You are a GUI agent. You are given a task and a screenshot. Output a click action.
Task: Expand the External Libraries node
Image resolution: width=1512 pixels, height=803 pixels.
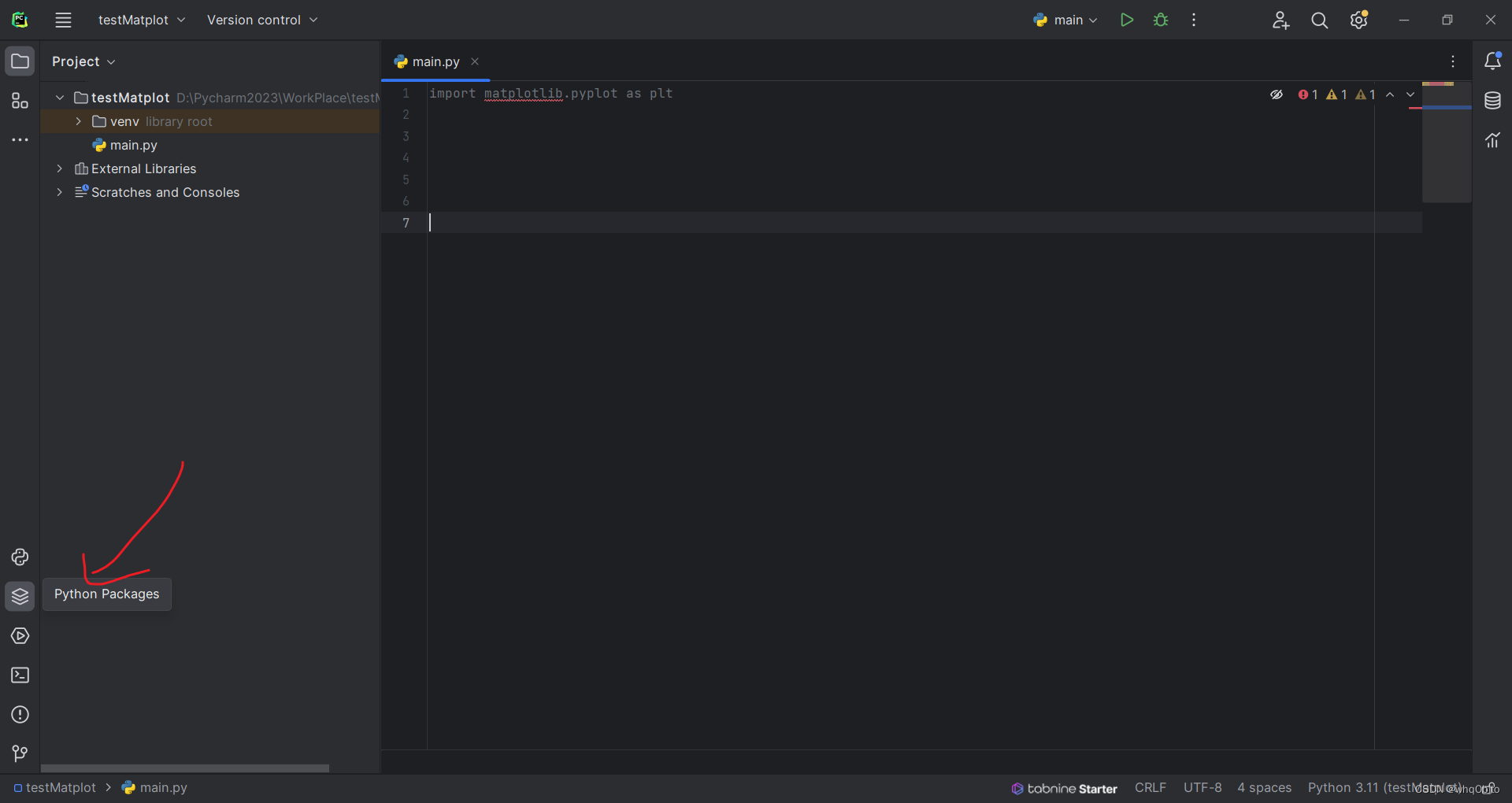pos(59,168)
